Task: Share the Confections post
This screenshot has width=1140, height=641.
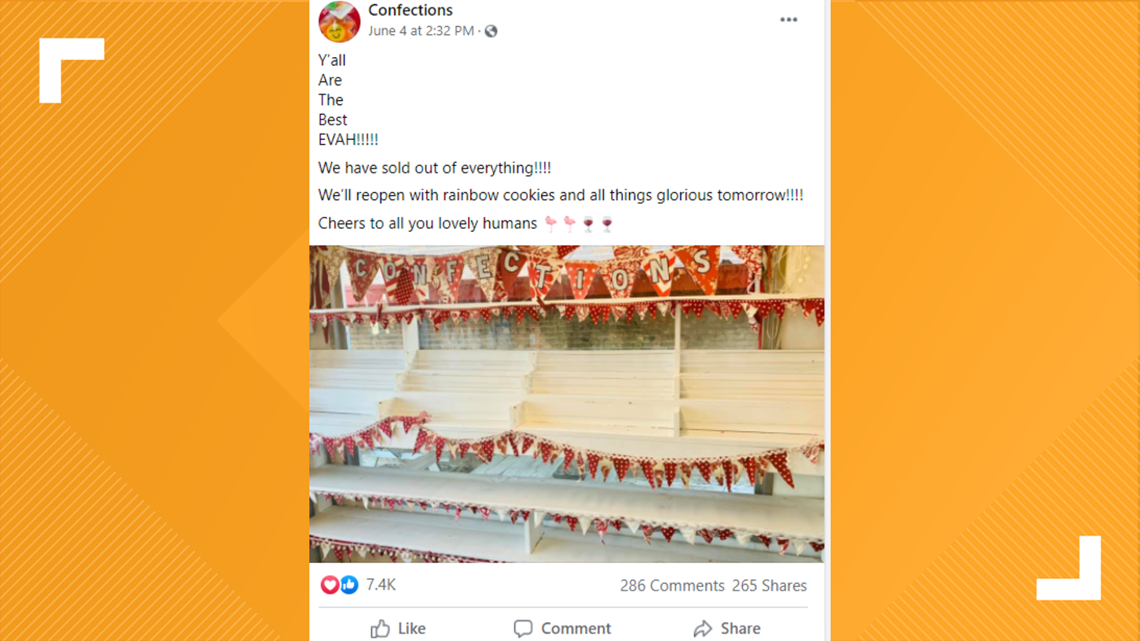Action: (x=726, y=629)
